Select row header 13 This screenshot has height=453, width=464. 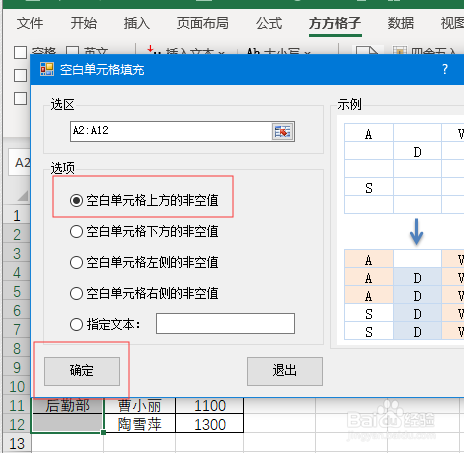pyautogui.click(x=17, y=444)
